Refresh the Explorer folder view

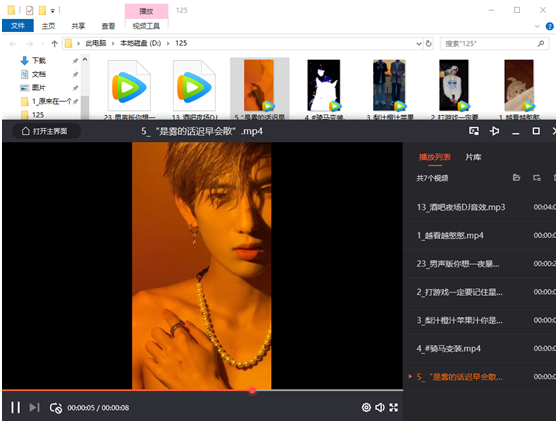(429, 43)
